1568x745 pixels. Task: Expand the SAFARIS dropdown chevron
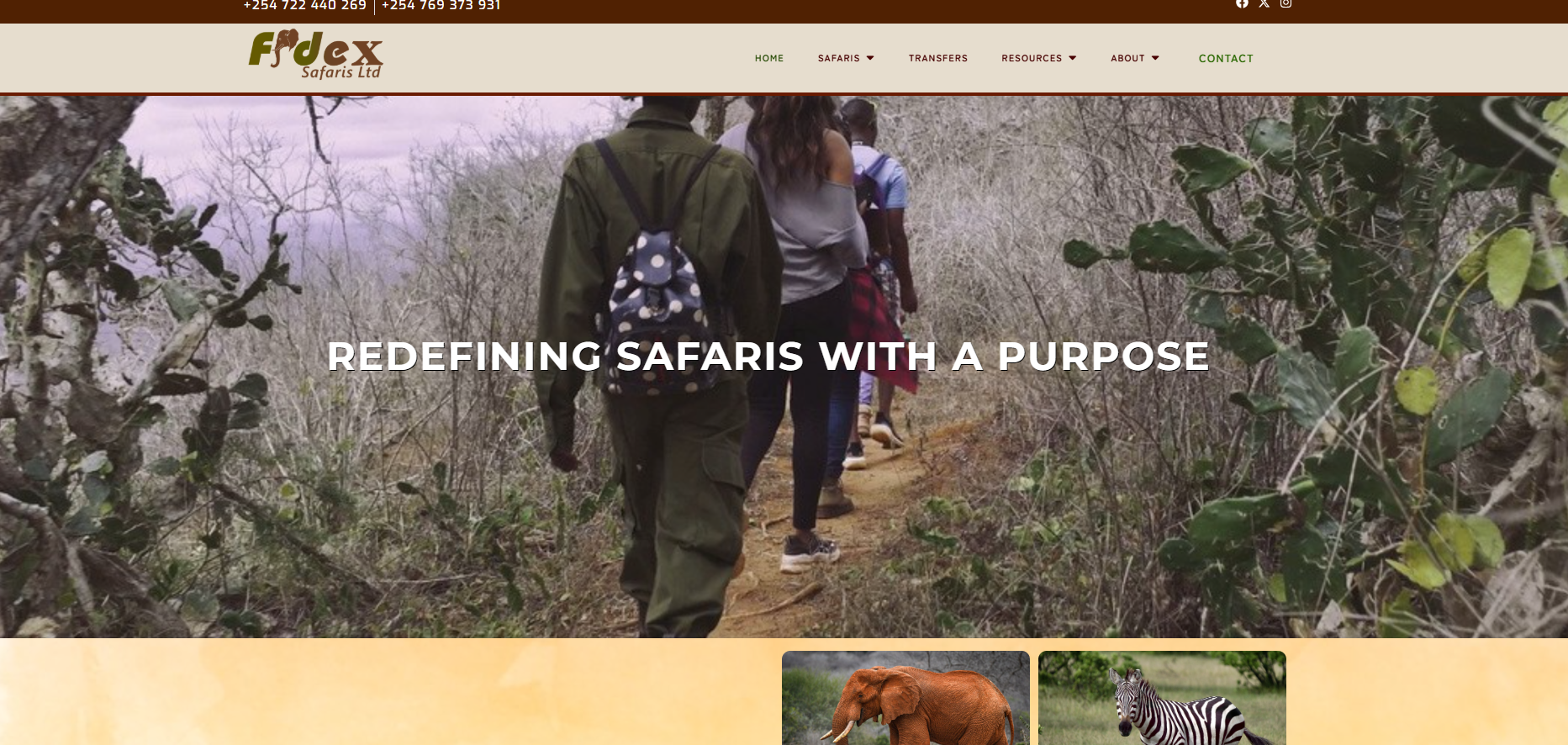point(870,58)
